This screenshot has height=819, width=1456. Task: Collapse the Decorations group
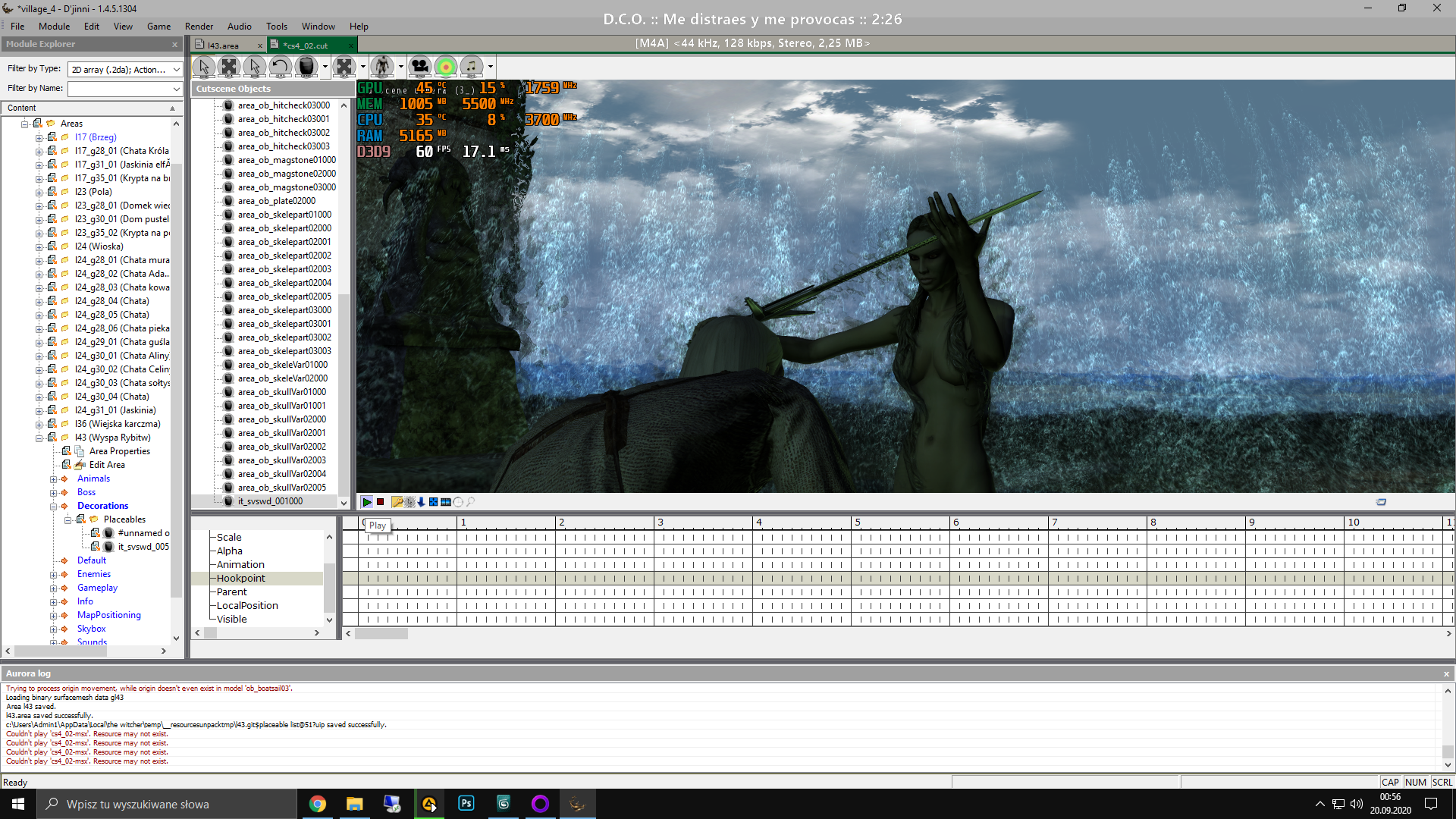pos(53,506)
